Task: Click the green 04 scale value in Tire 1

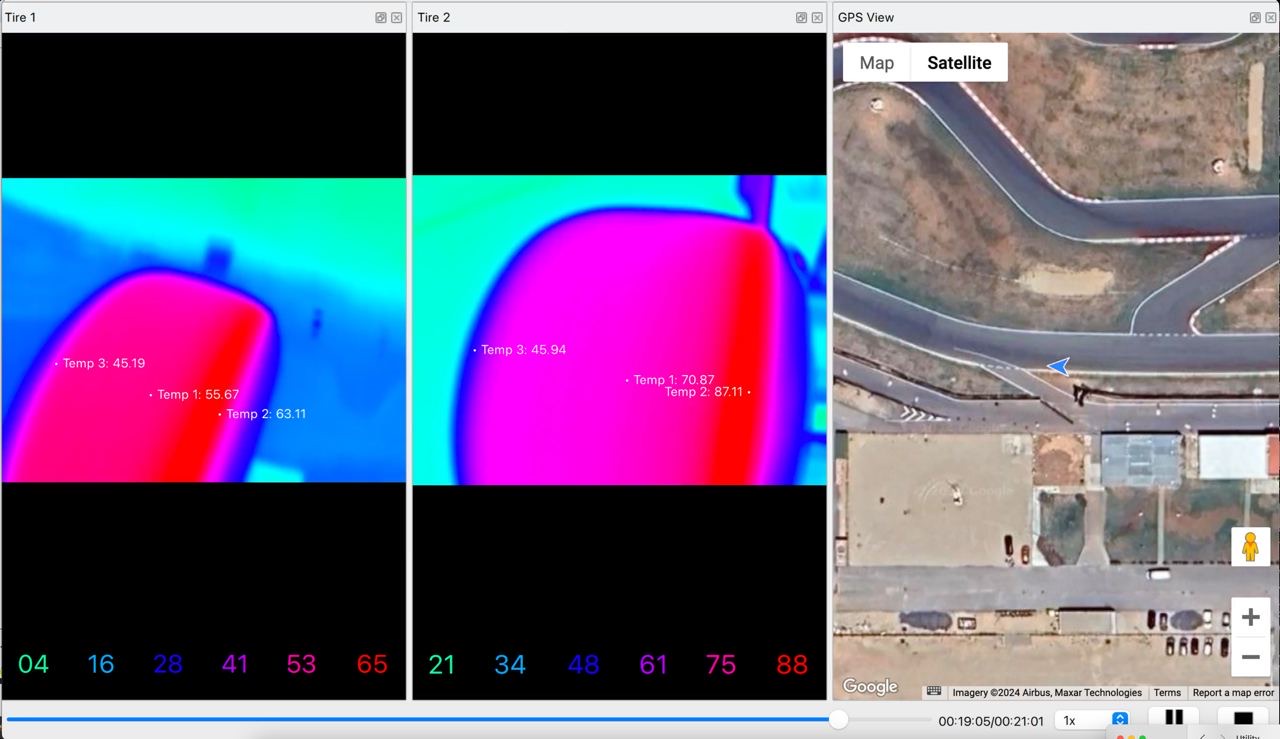Action: coord(33,664)
